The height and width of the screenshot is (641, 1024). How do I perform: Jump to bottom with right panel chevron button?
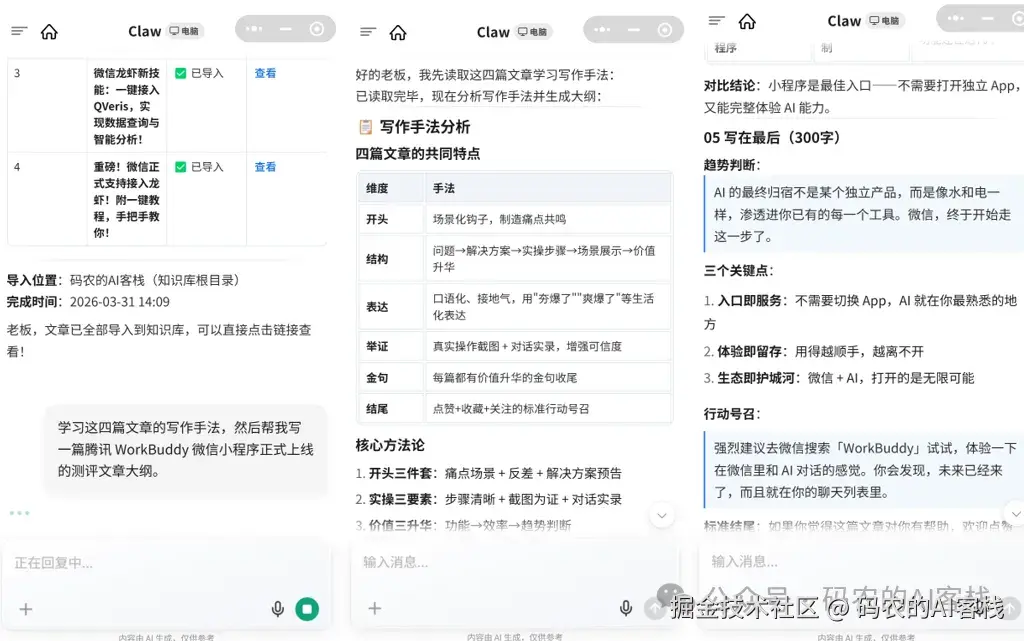coord(1016,514)
